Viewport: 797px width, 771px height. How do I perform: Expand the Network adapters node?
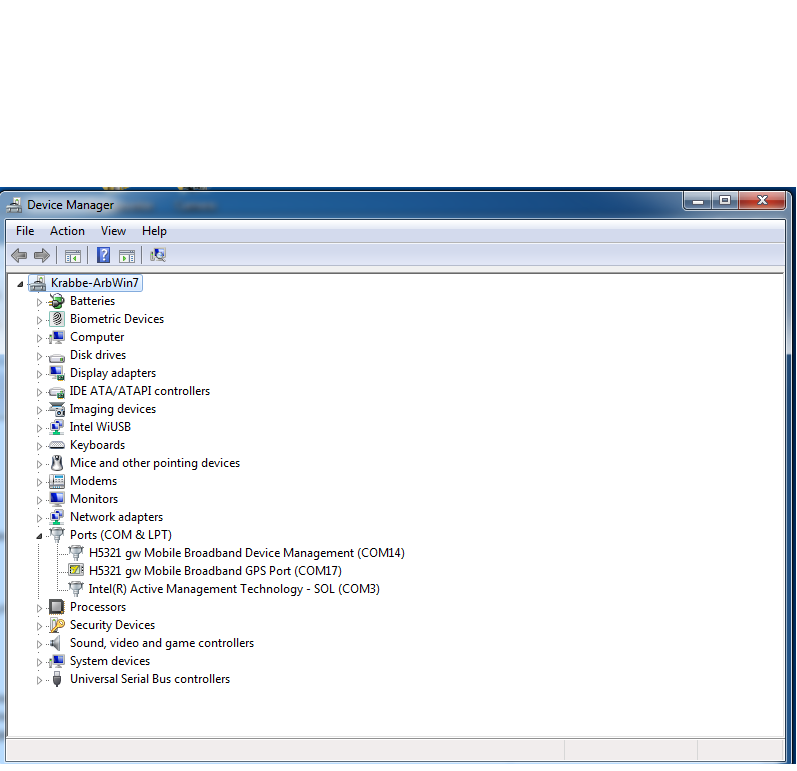point(40,518)
